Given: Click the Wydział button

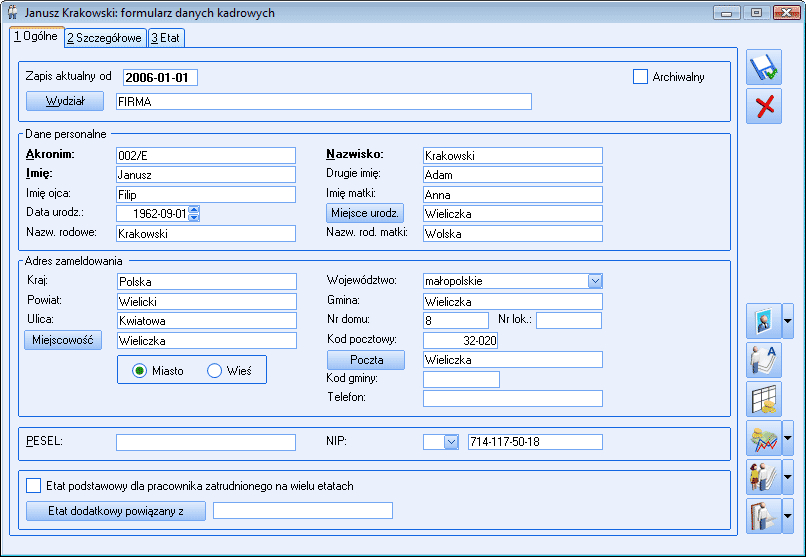Looking at the screenshot, I should (65, 101).
